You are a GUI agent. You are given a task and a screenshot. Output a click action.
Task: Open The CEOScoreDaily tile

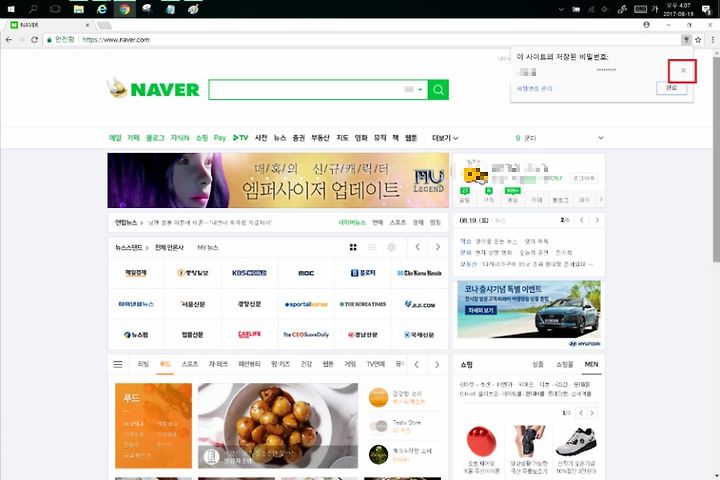coord(306,335)
